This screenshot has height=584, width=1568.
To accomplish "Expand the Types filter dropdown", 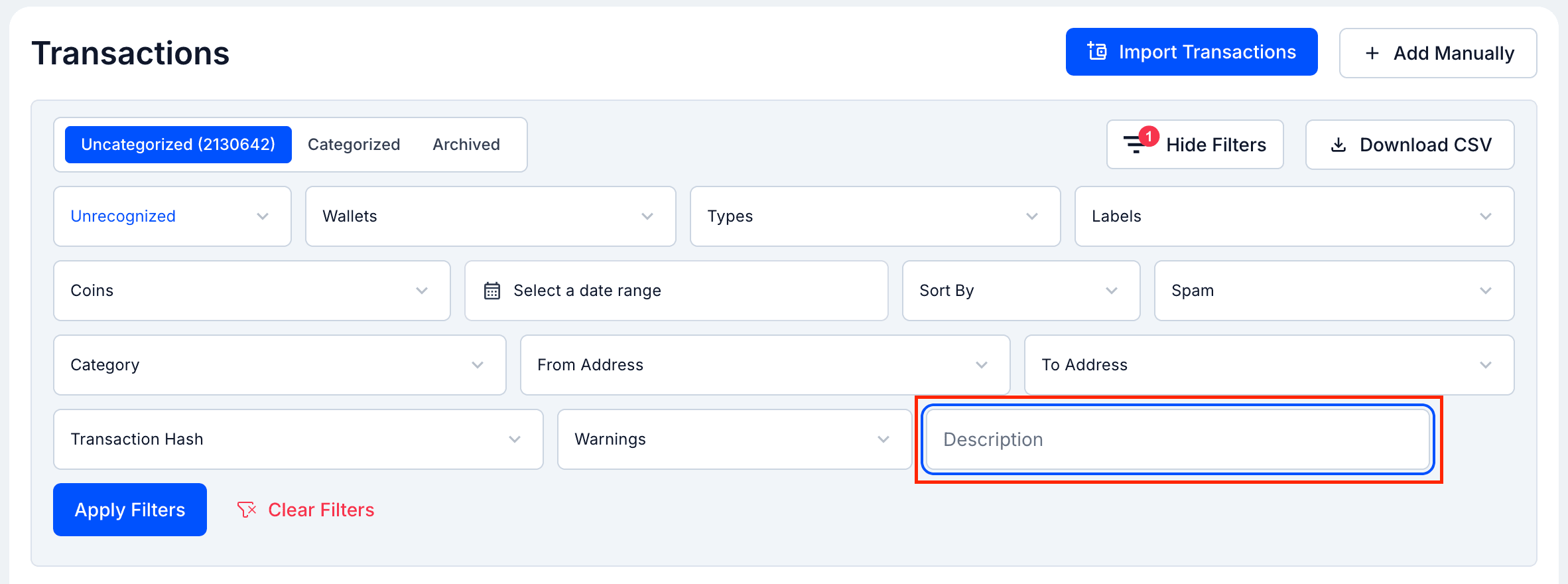I will 875,216.
